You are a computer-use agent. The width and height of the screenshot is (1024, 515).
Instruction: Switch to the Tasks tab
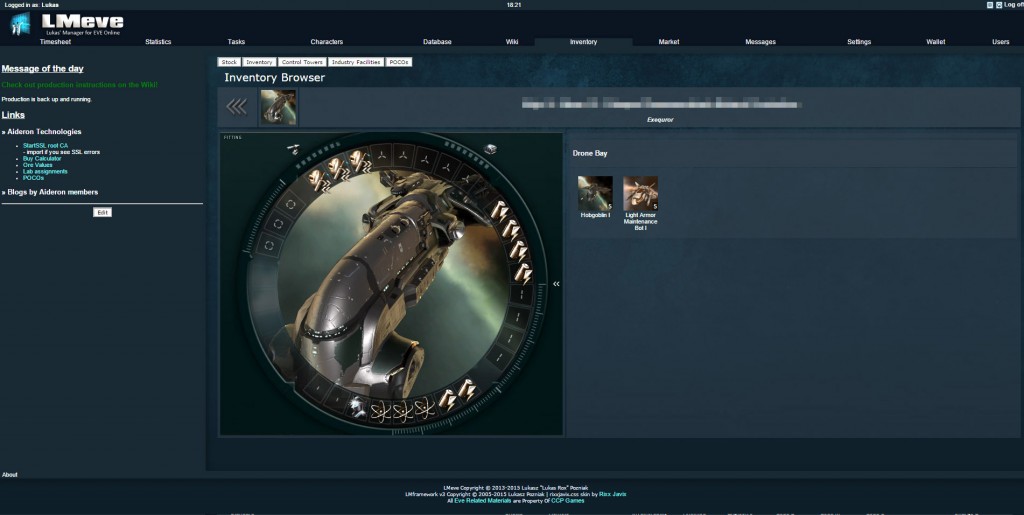tap(236, 42)
